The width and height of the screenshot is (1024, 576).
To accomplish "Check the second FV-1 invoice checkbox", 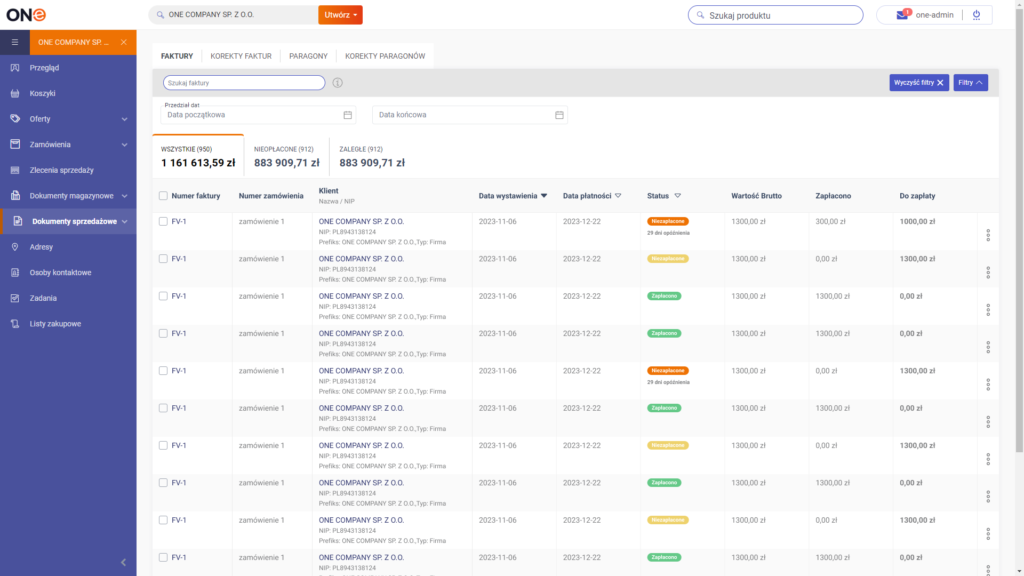I will [x=163, y=258].
